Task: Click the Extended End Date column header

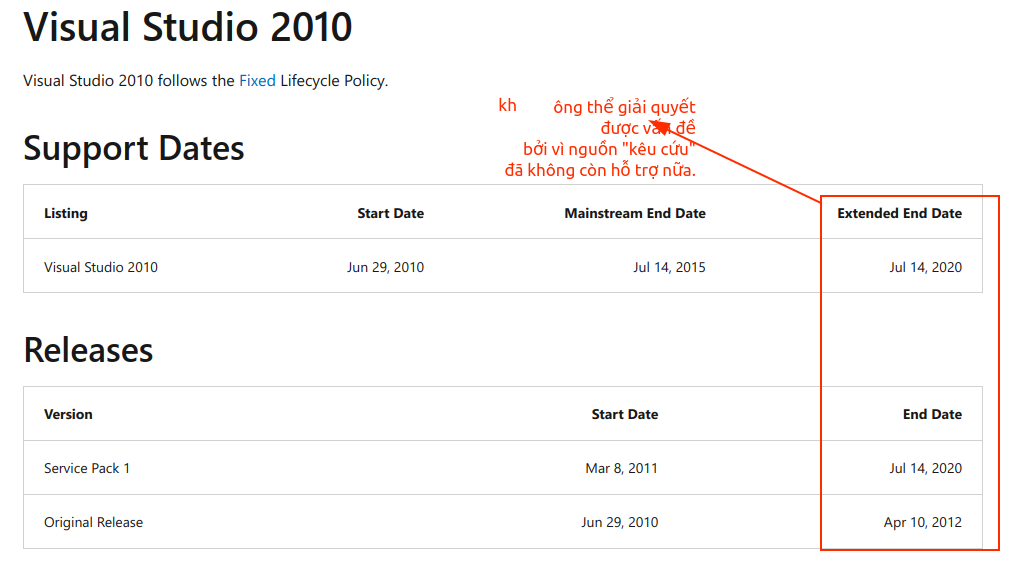Action: pos(899,213)
